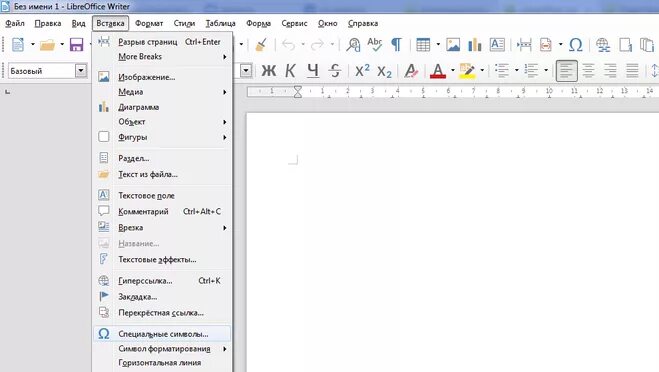Click the page break toolbar icon
The width and height of the screenshot is (659, 372).
pyautogui.click(x=524, y=45)
